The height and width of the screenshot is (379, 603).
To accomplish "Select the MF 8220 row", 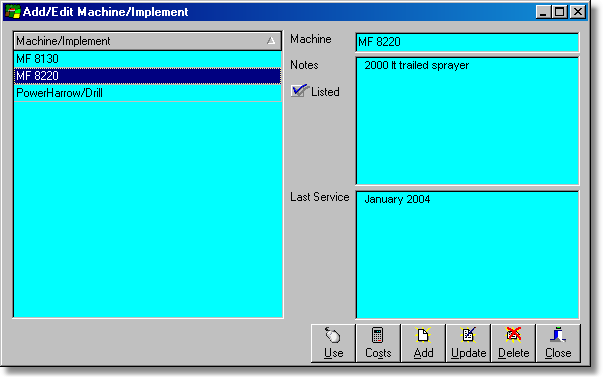I will (x=147, y=76).
